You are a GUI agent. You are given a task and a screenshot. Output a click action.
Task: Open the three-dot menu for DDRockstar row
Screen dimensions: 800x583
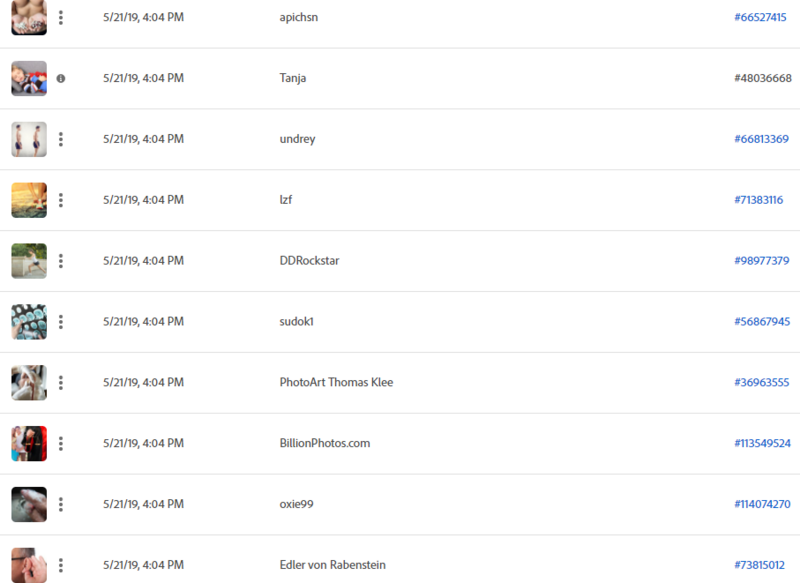(61, 261)
